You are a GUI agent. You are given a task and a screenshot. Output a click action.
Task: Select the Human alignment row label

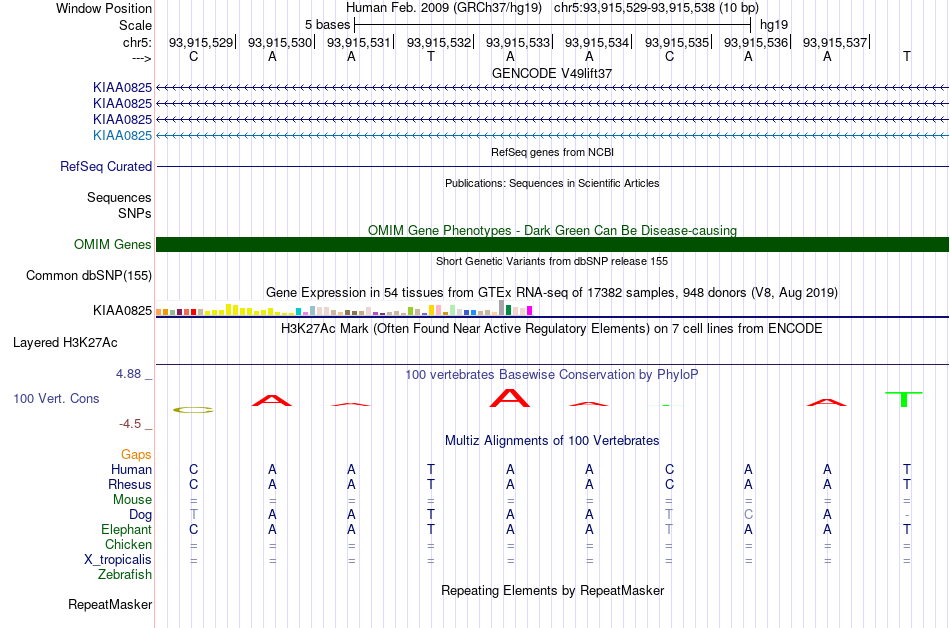click(x=131, y=469)
